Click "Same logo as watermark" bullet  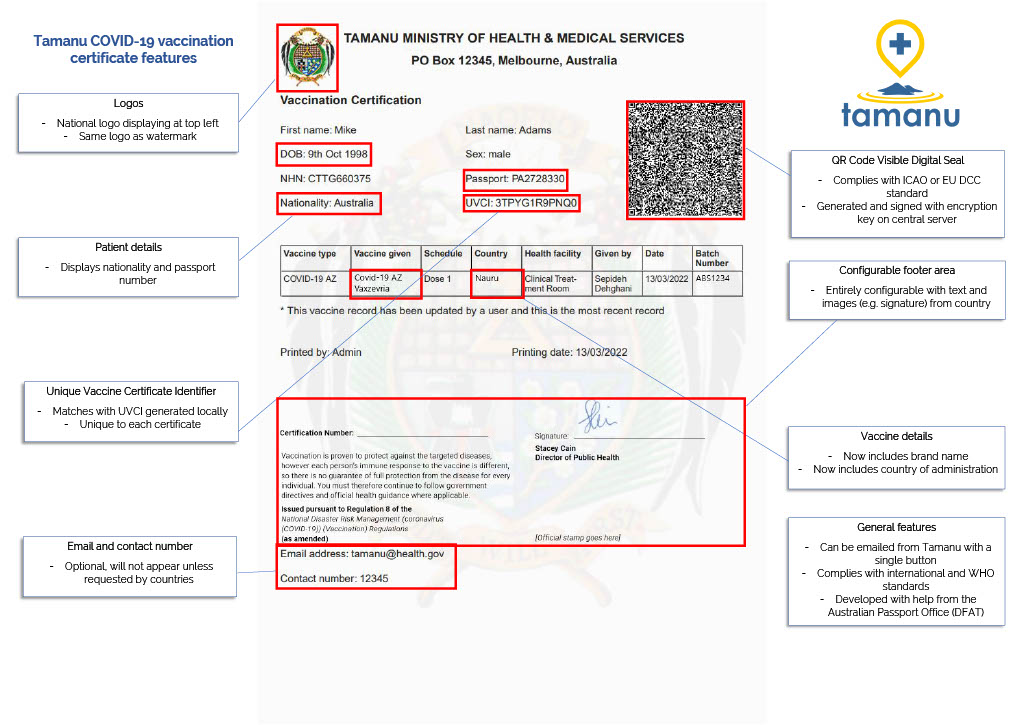[x=137, y=137]
